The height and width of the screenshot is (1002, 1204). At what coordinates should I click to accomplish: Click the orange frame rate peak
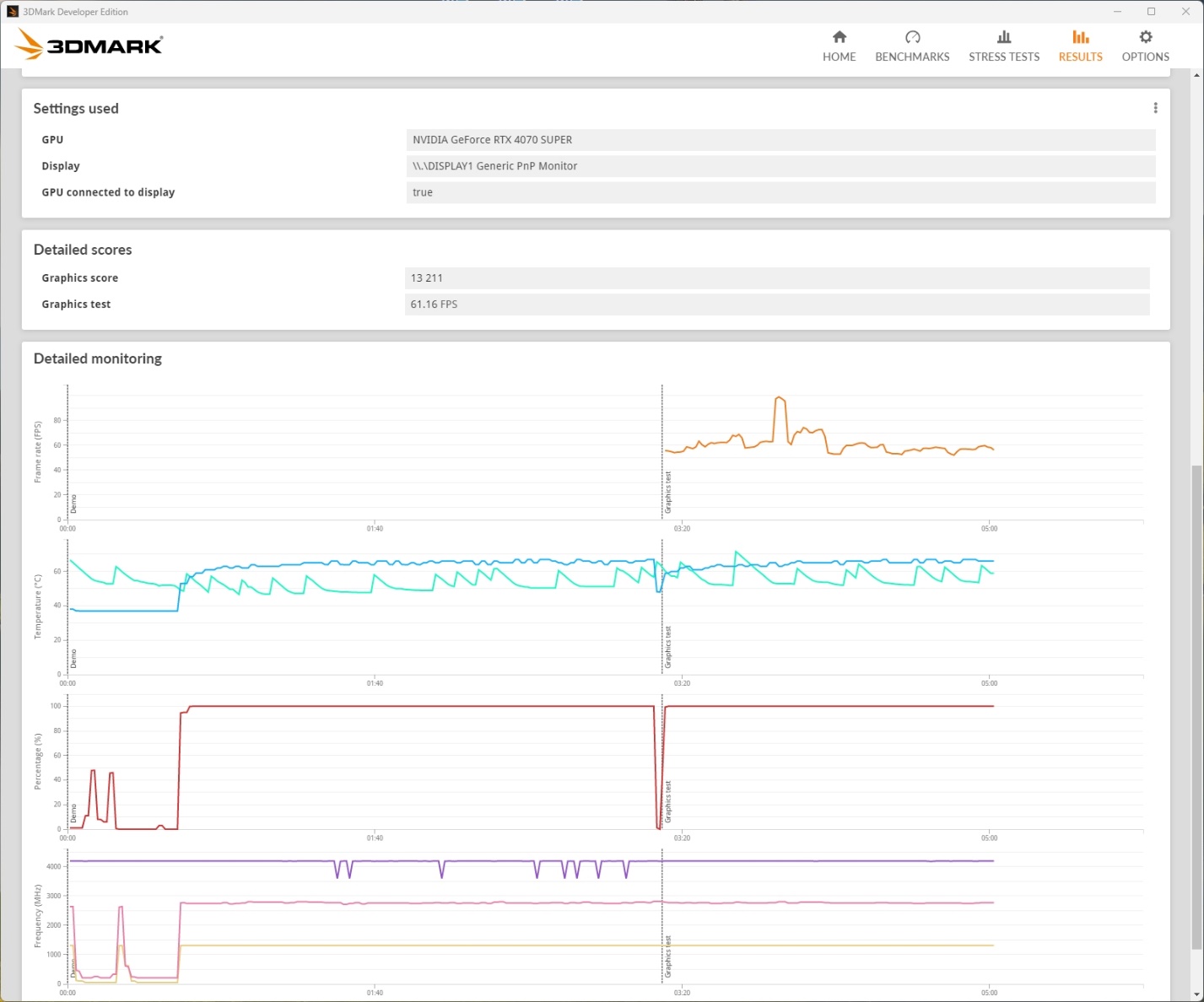tap(780, 399)
